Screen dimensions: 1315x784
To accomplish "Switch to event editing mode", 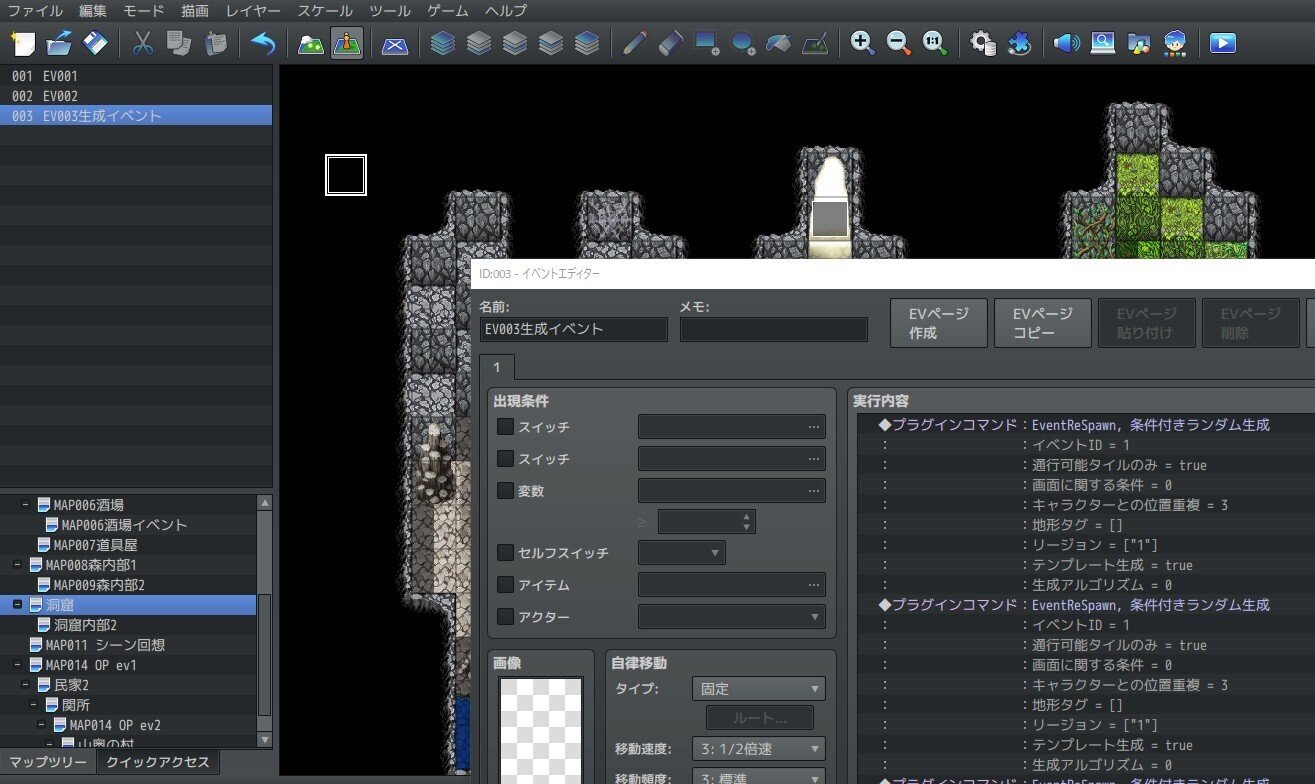I will point(346,43).
